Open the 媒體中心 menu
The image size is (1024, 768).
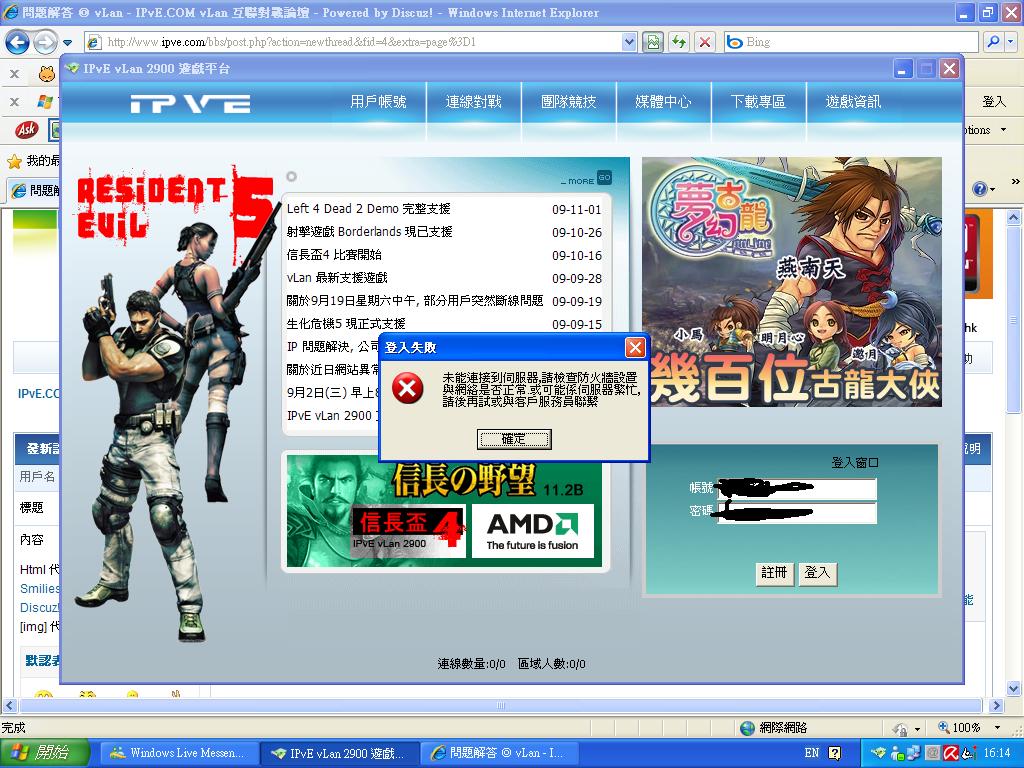pos(664,102)
